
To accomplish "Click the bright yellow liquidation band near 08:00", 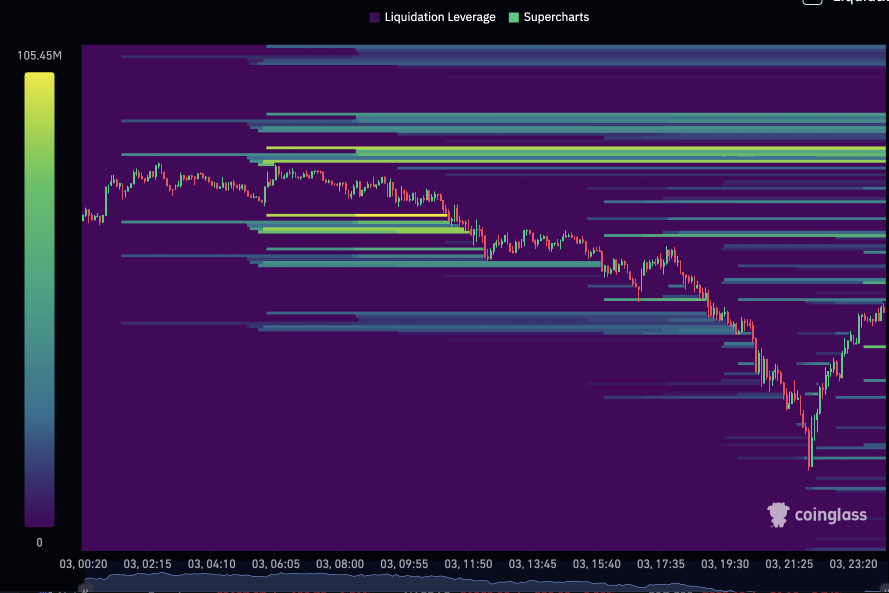I will [356, 215].
